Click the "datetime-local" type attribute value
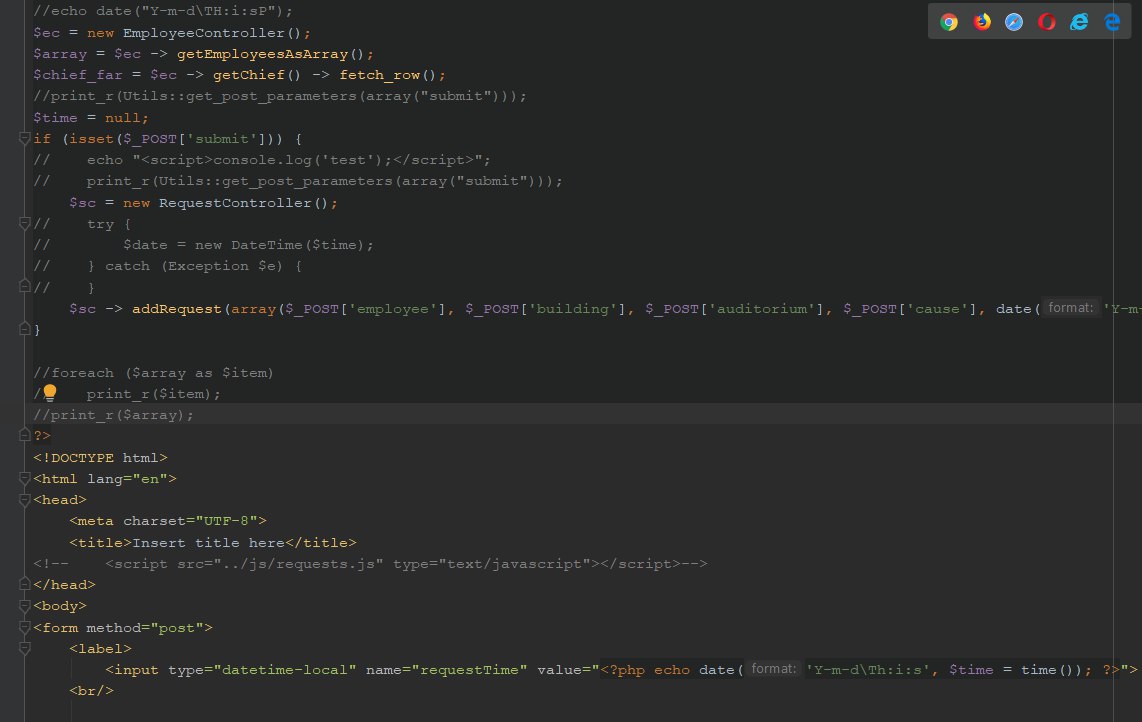Image resolution: width=1142 pixels, height=722 pixels. coord(285,670)
